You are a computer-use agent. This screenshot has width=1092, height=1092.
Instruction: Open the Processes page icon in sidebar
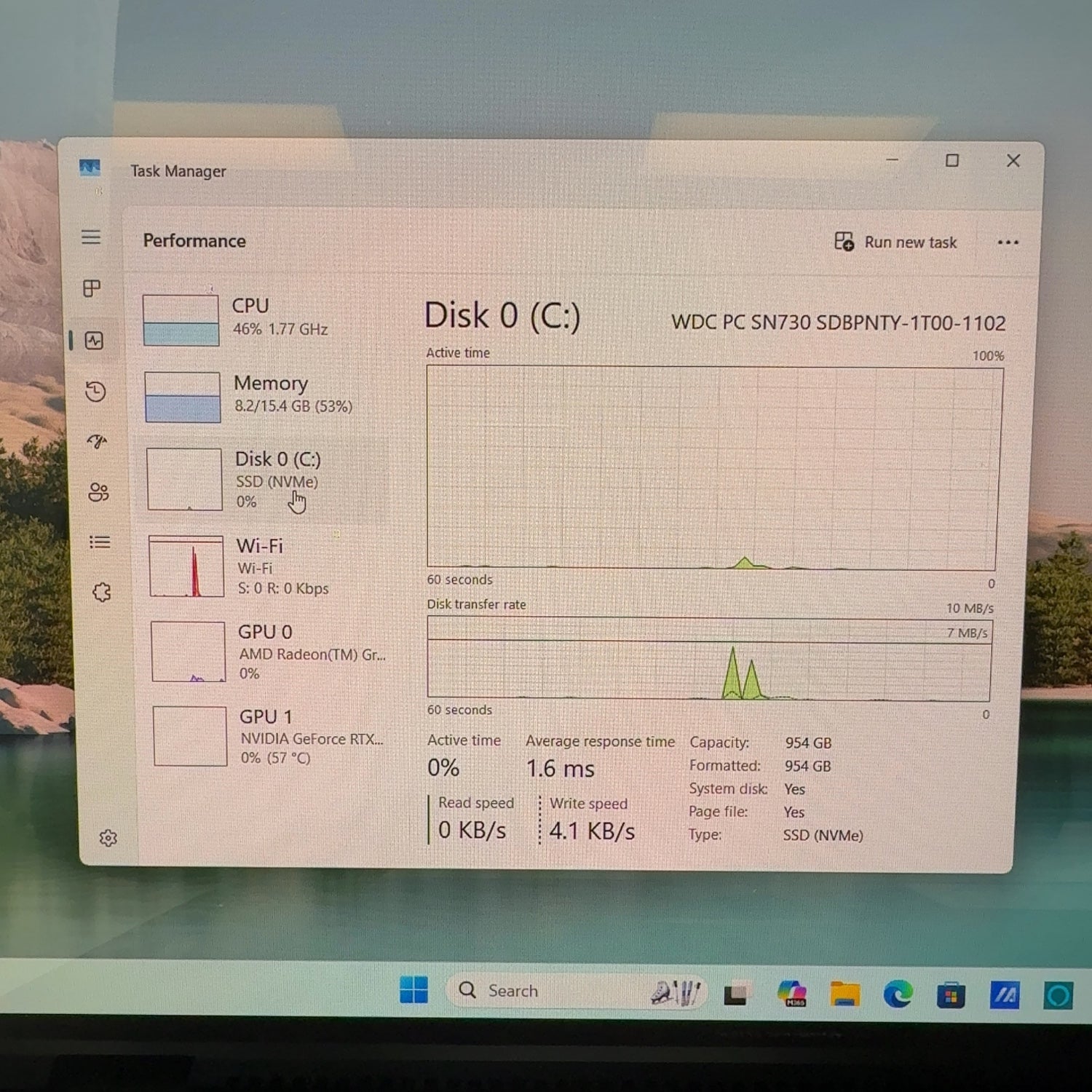coord(92,289)
